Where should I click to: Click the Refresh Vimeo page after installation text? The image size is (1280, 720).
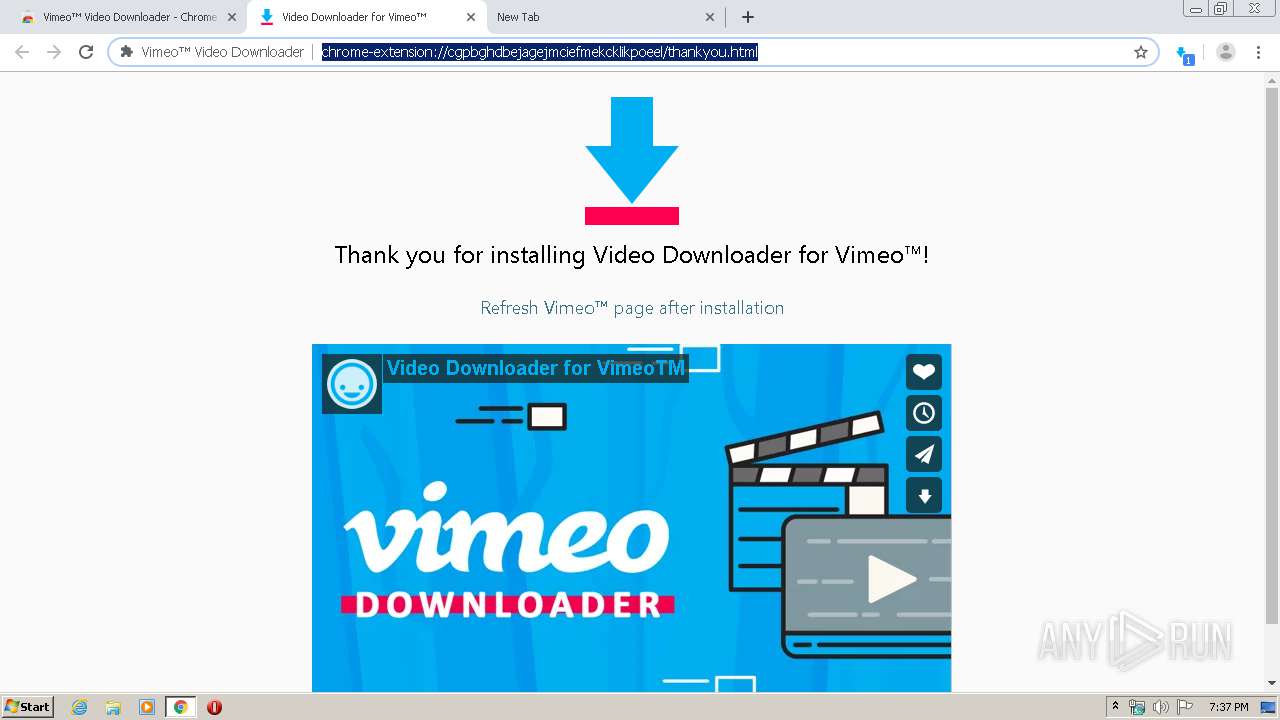pyautogui.click(x=632, y=308)
